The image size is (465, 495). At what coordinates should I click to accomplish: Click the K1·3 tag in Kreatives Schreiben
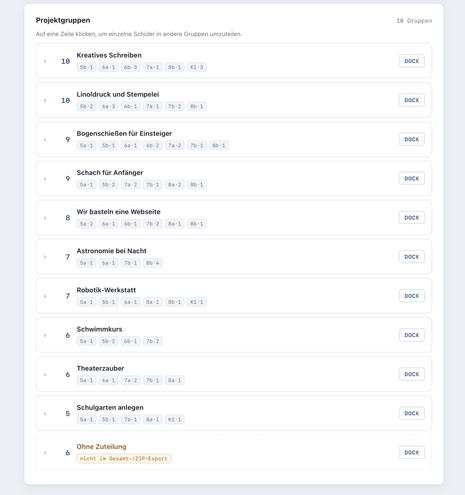197,67
